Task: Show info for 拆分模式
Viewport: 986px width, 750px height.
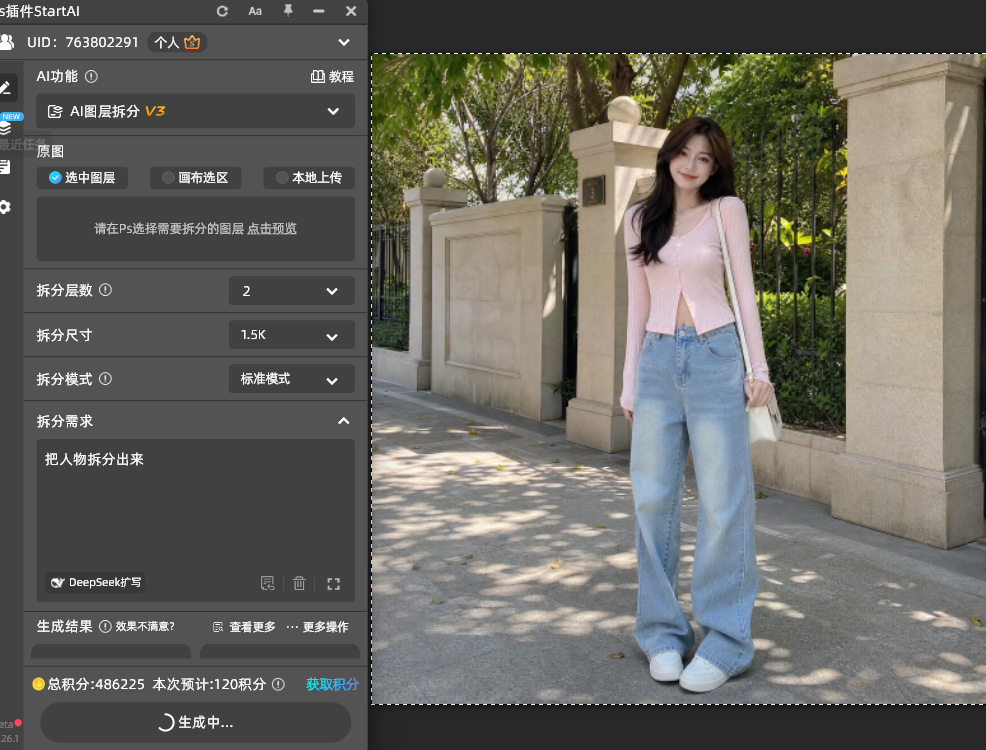Action: (x=106, y=378)
